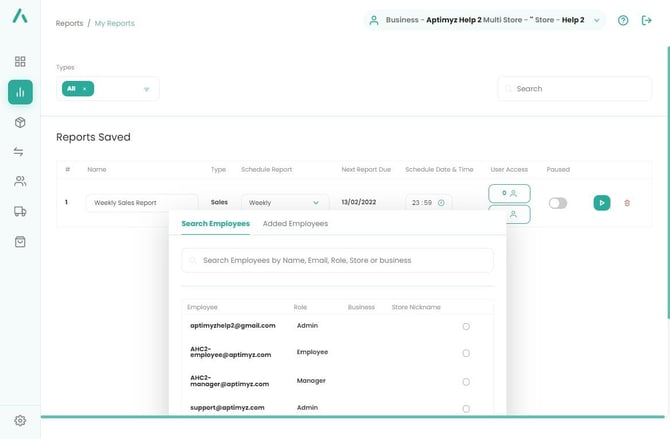Select radio button for optimyzhelp2@gmail.com

[466, 326]
